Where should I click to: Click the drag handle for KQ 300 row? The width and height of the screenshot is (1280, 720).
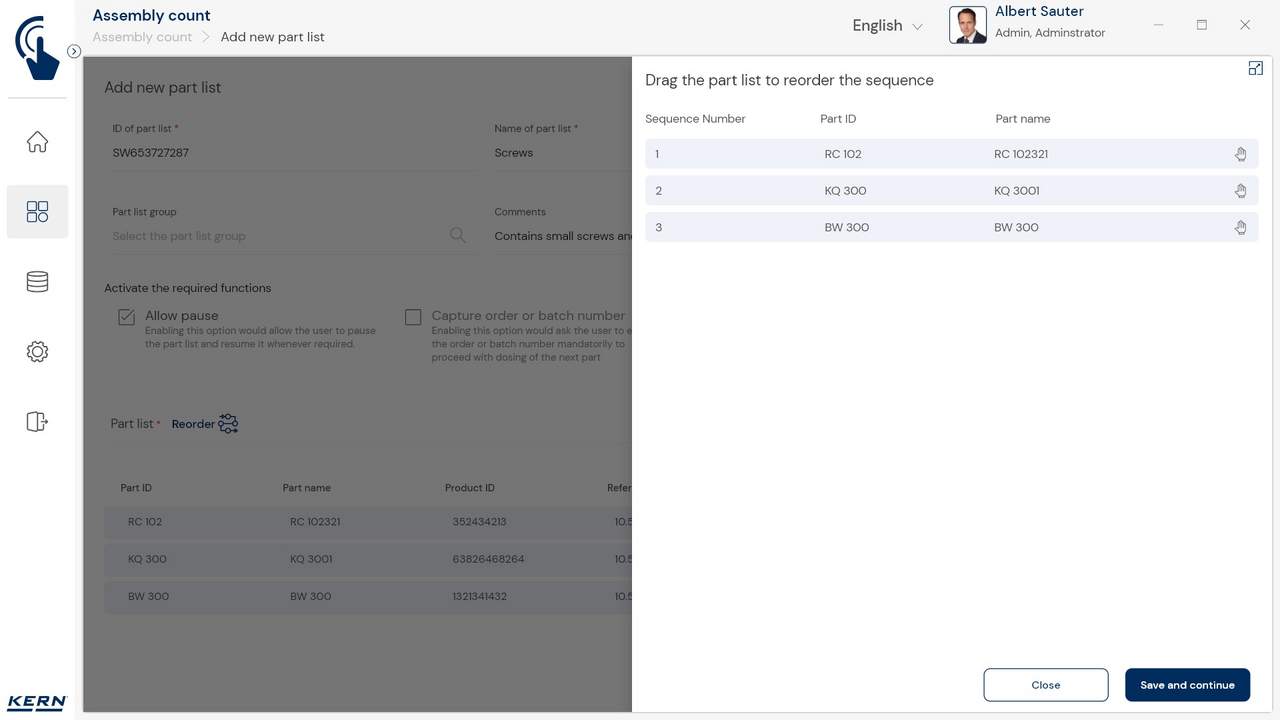pyautogui.click(x=1240, y=191)
